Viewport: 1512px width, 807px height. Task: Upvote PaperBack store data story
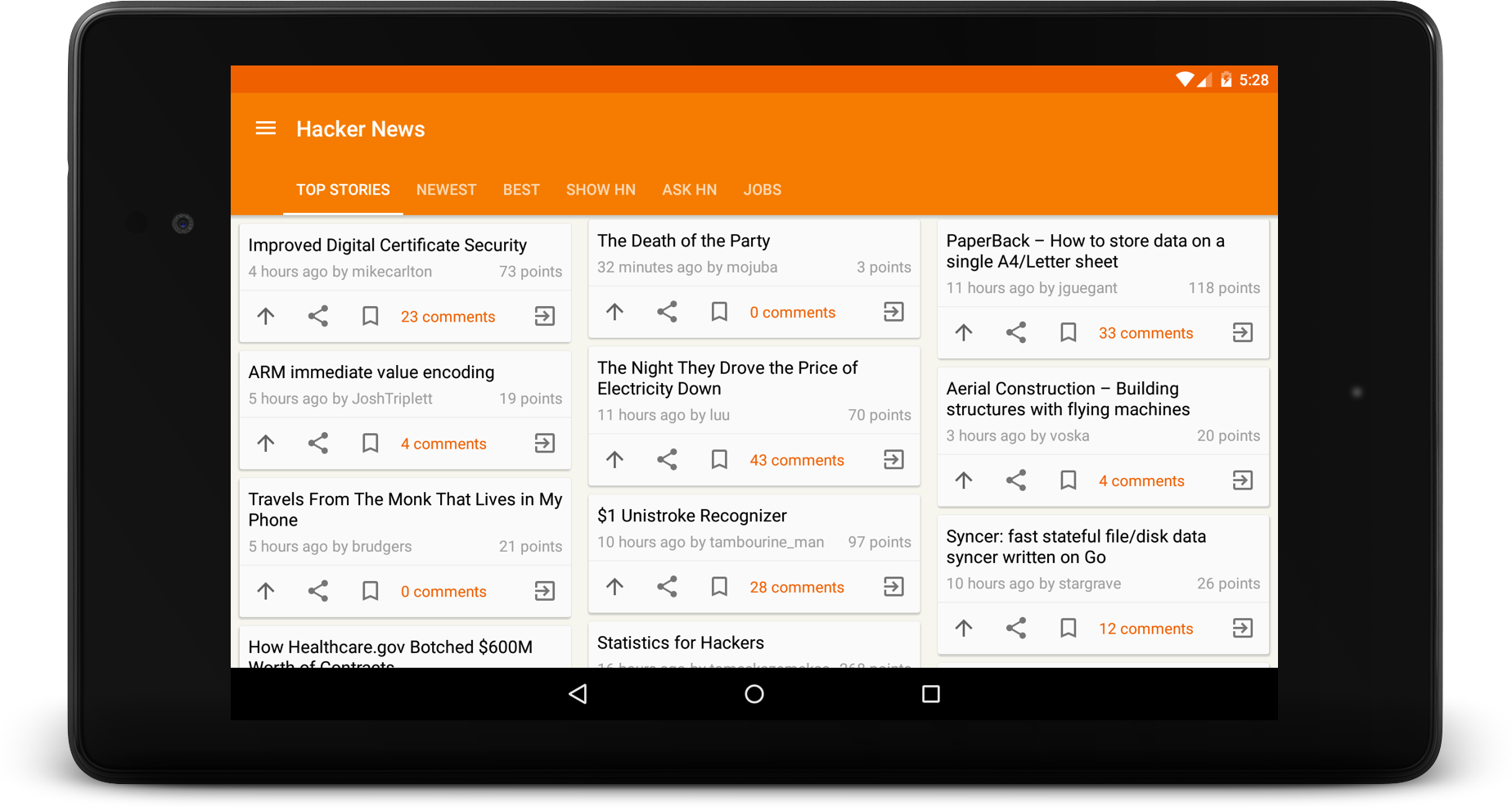click(x=964, y=332)
